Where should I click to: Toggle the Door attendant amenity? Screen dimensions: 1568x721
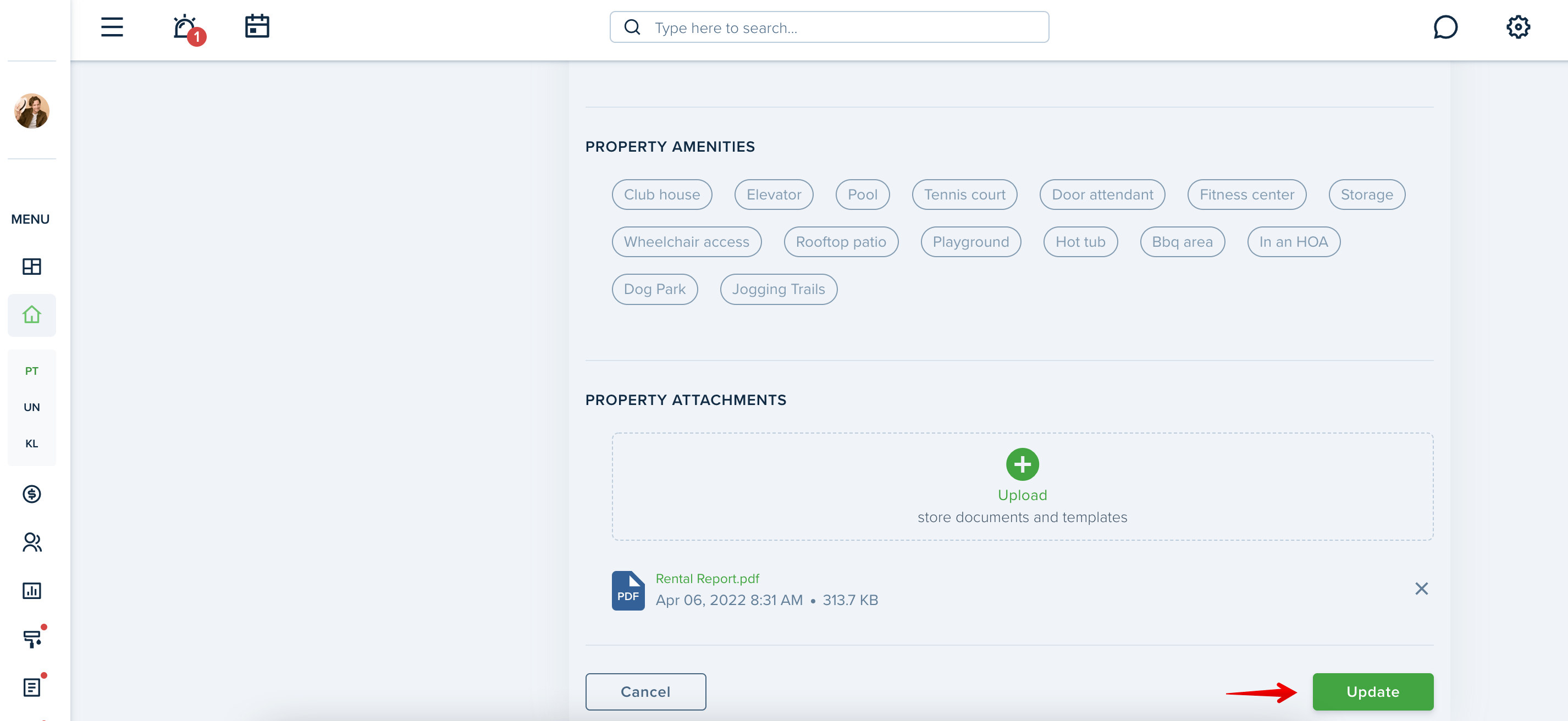[1102, 195]
